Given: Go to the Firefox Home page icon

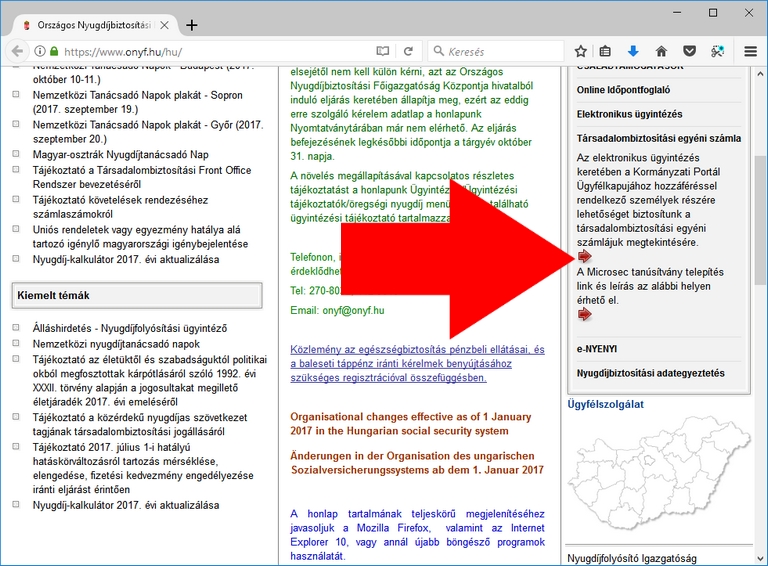Looking at the screenshot, I should point(661,51).
